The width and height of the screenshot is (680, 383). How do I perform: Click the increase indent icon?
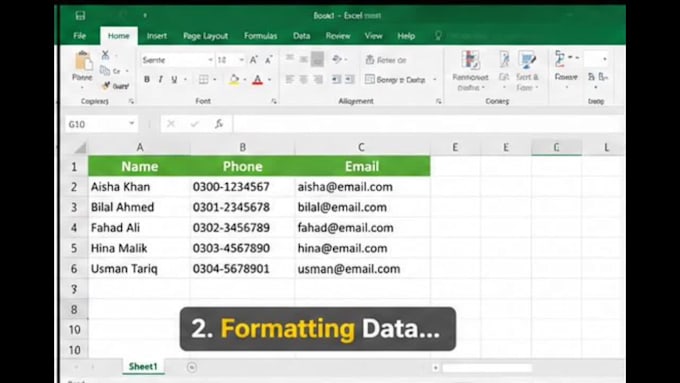coord(350,79)
